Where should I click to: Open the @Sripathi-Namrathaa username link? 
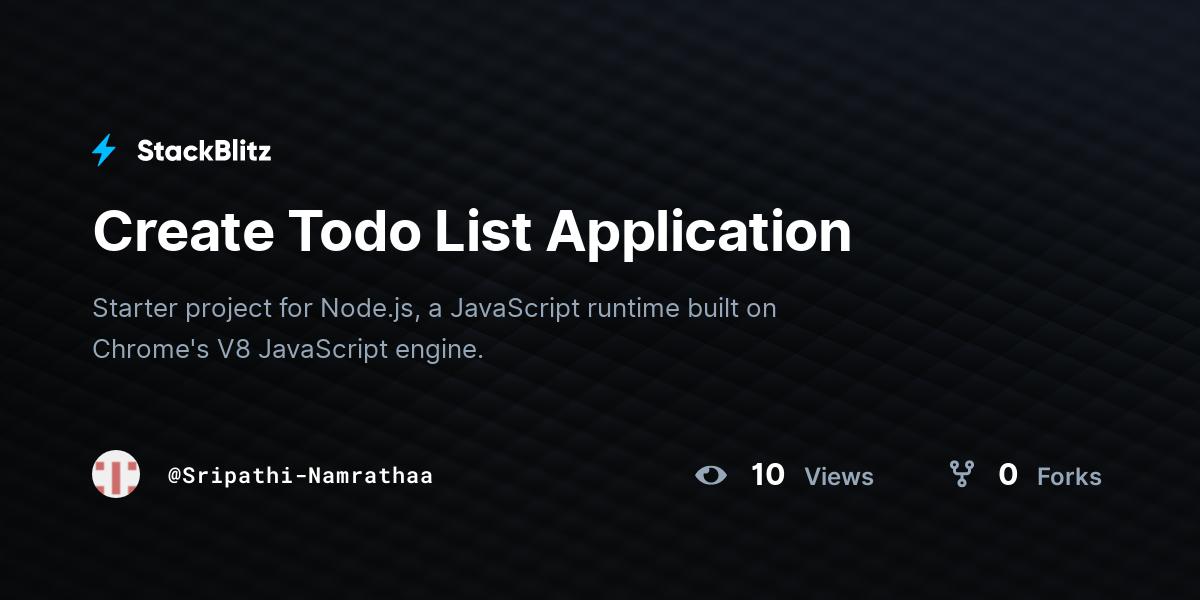300,475
